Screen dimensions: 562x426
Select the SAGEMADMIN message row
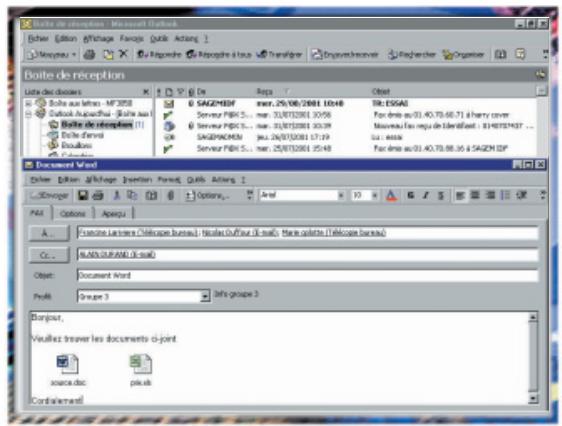click(346, 137)
